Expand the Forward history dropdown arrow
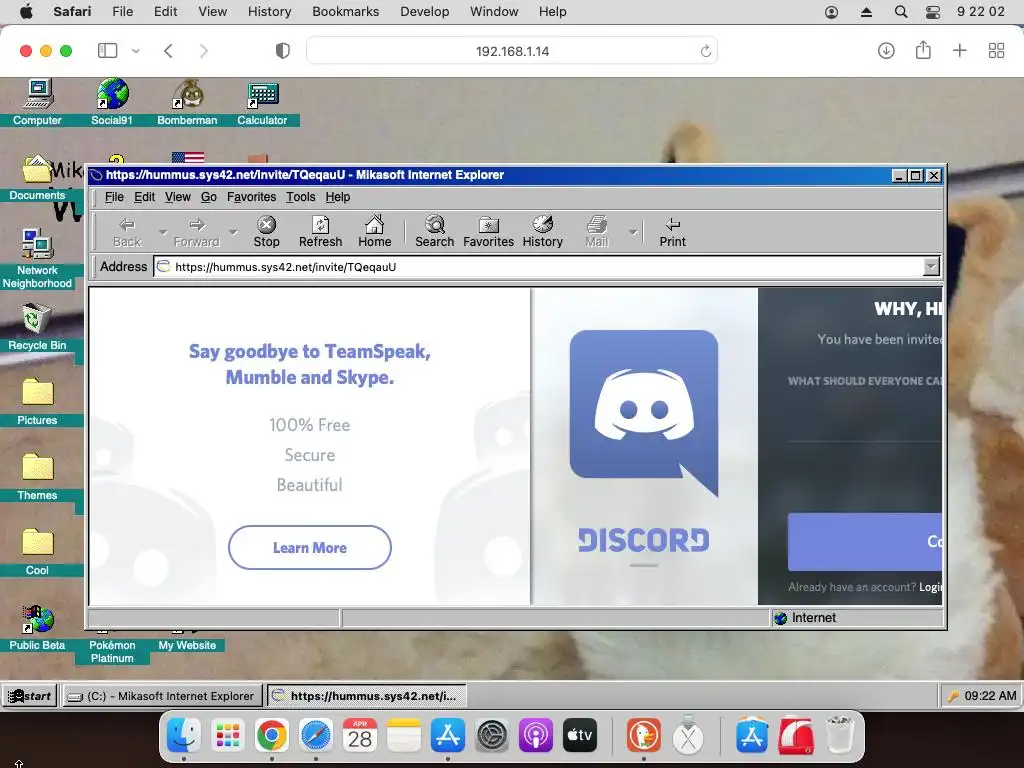This screenshot has width=1024, height=768. (x=233, y=232)
